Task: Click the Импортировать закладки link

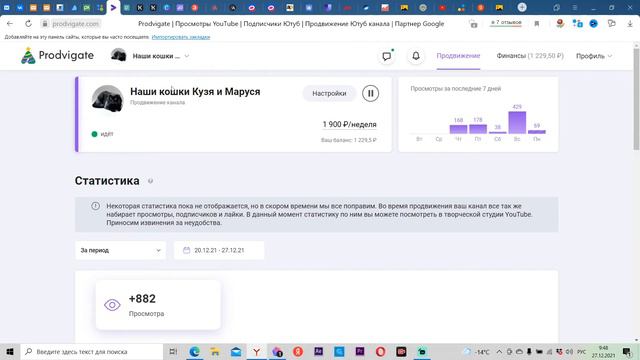Action: [181, 37]
